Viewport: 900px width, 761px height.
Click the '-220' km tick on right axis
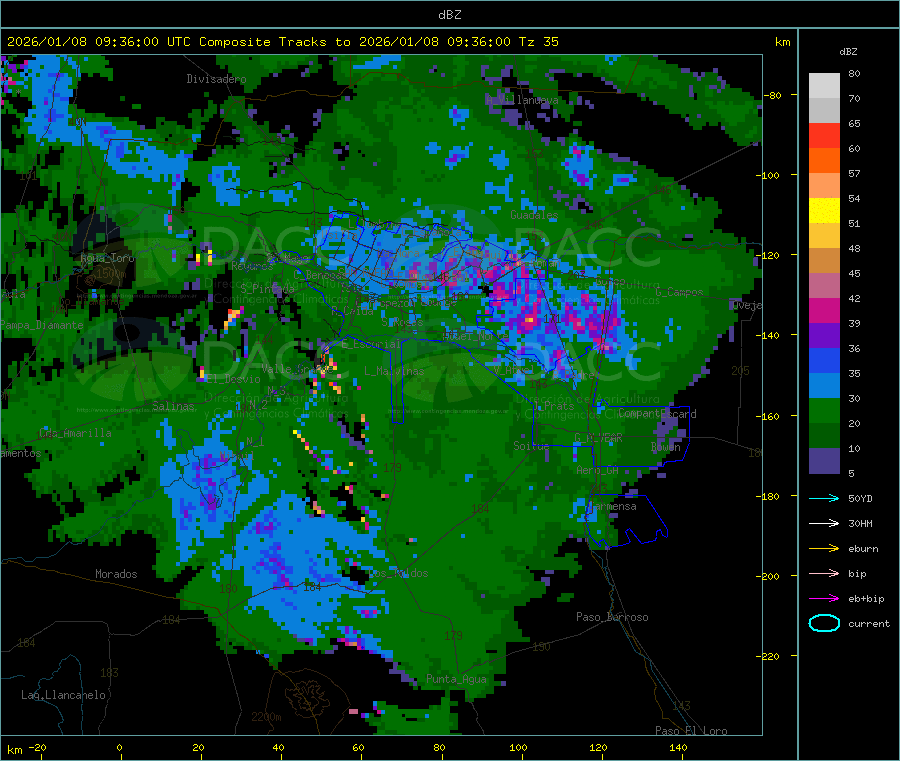pyautogui.click(x=769, y=657)
